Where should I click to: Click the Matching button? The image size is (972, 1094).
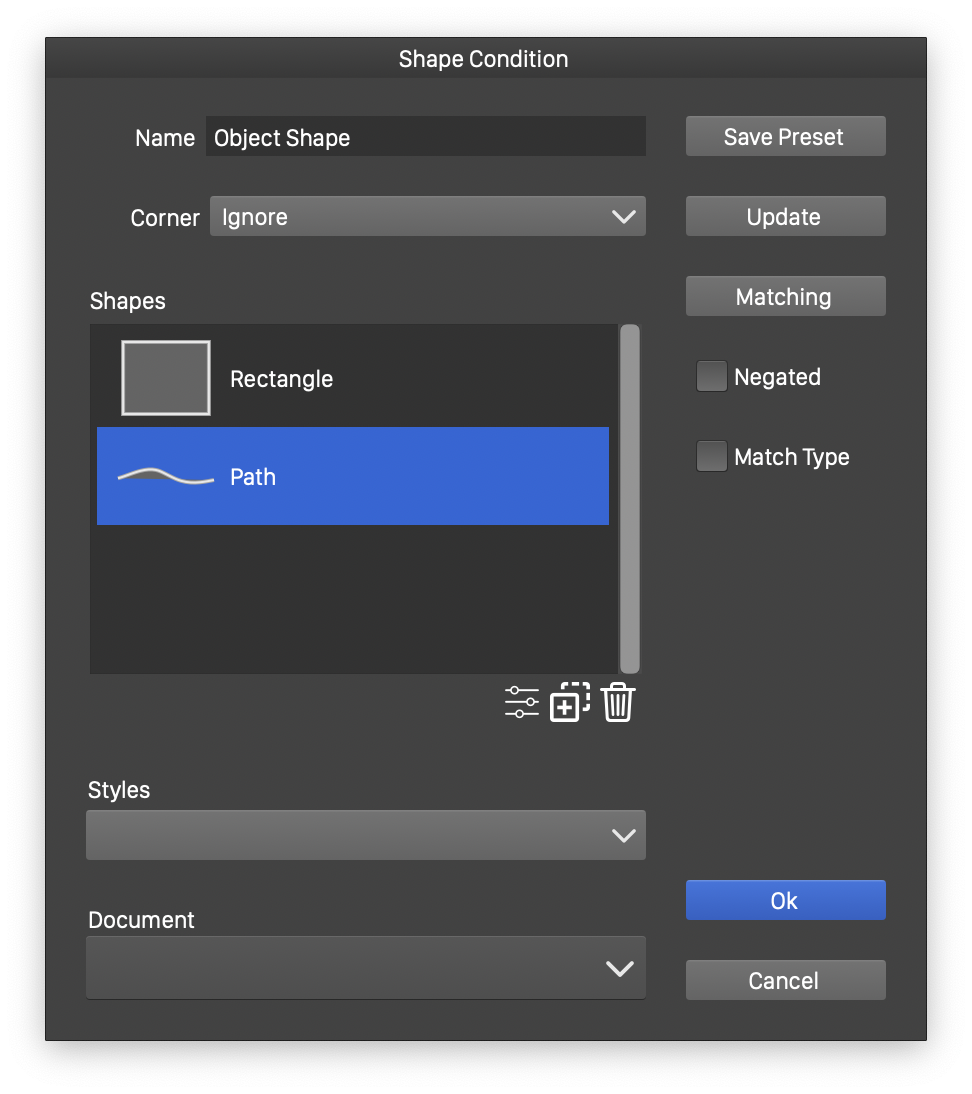click(x=785, y=297)
